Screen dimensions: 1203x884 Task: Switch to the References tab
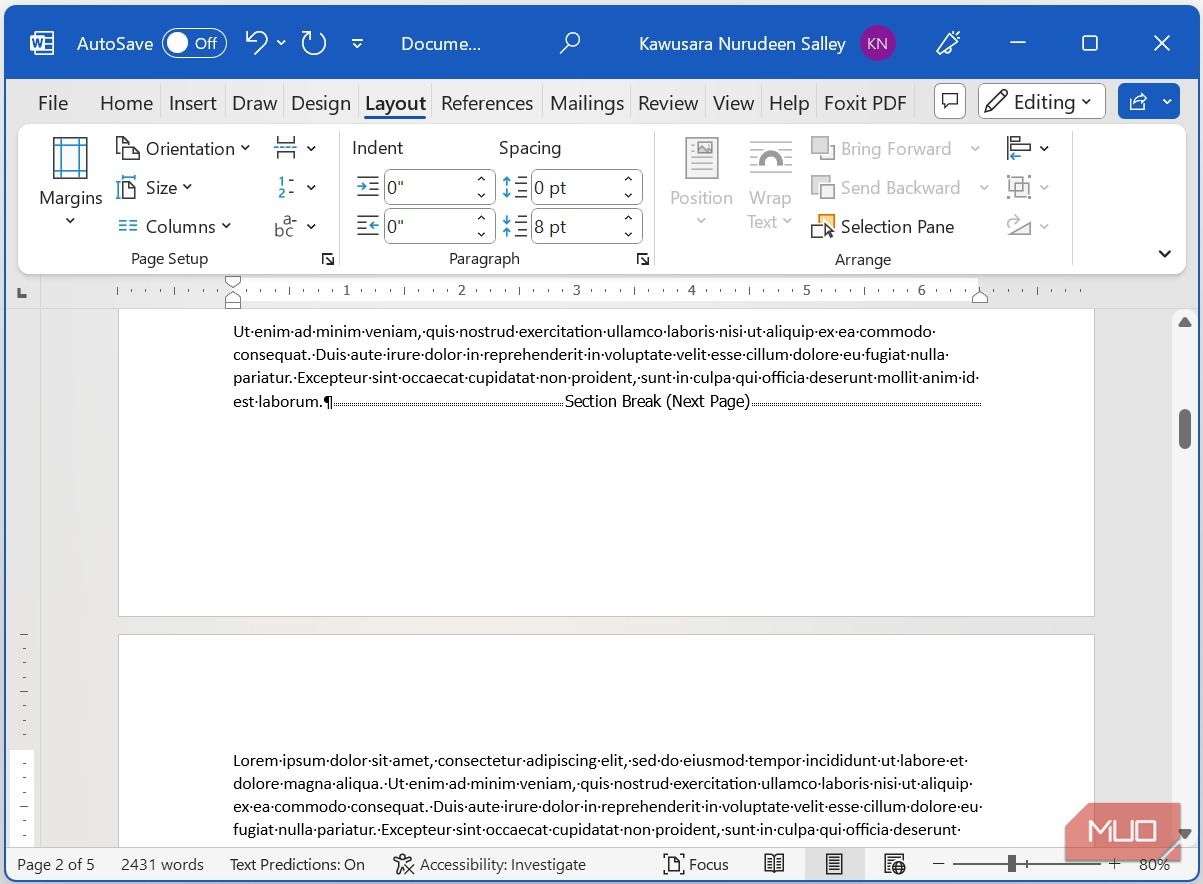point(487,103)
